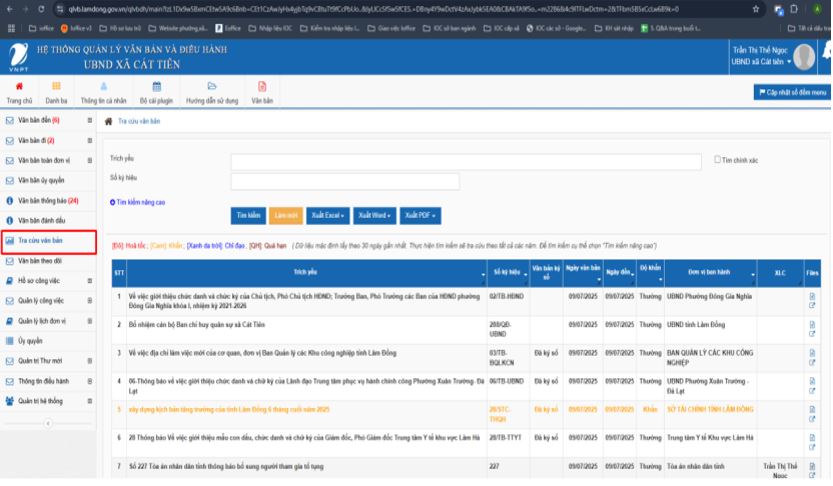The image size is (833, 486).
Task: Open the Danh bạ contacts icon
Action: 56,88
